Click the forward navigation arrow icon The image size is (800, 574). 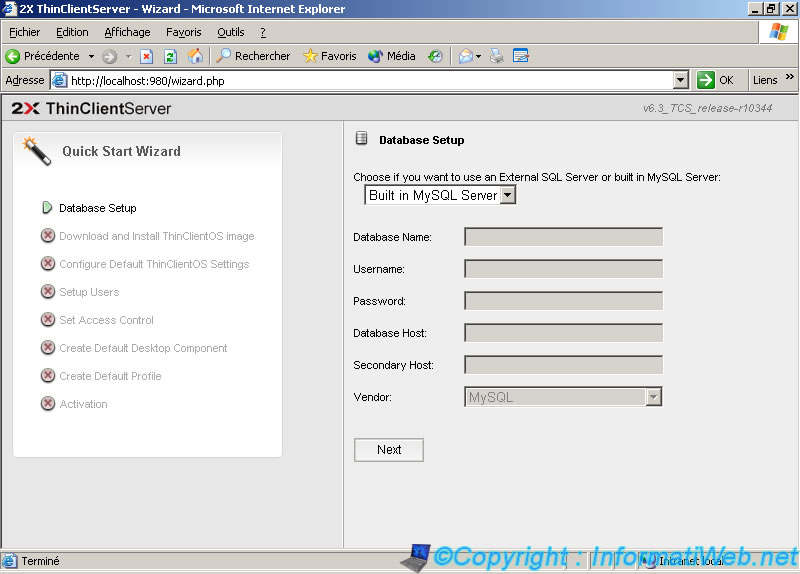point(109,56)
